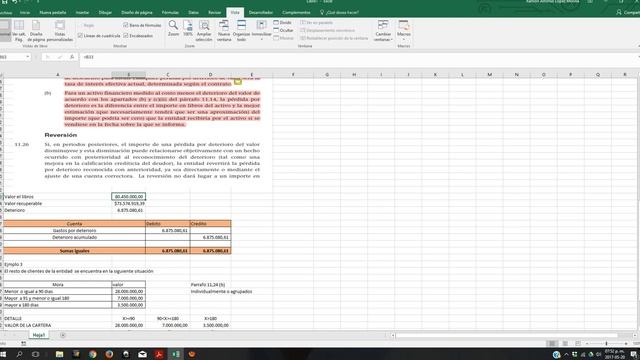Reset zoom with the 100% button
The height and width of the screenshot is (360, 640).
188,29
